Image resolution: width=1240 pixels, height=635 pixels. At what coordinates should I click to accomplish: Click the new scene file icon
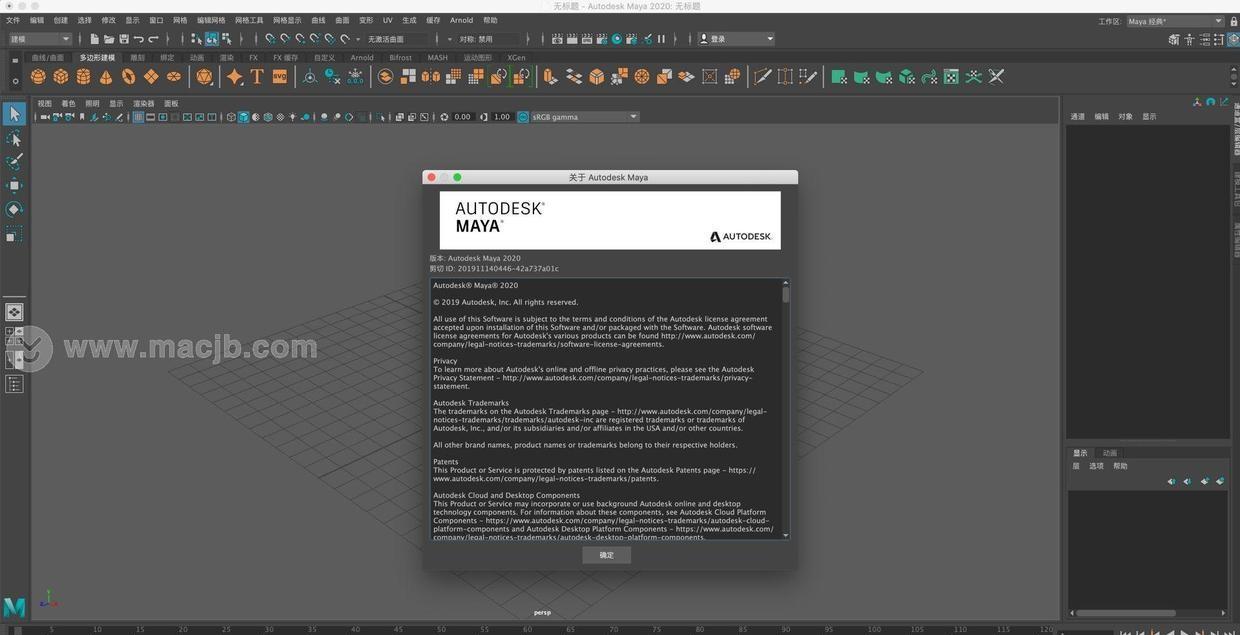[x=94, y=39]
